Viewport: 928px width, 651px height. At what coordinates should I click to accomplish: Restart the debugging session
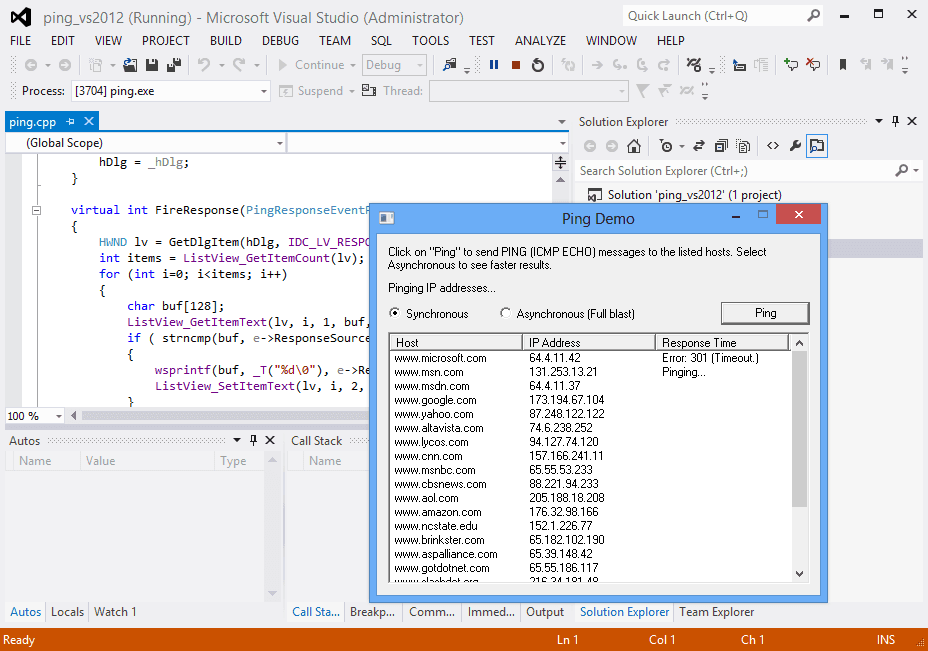tap(537, 65)
